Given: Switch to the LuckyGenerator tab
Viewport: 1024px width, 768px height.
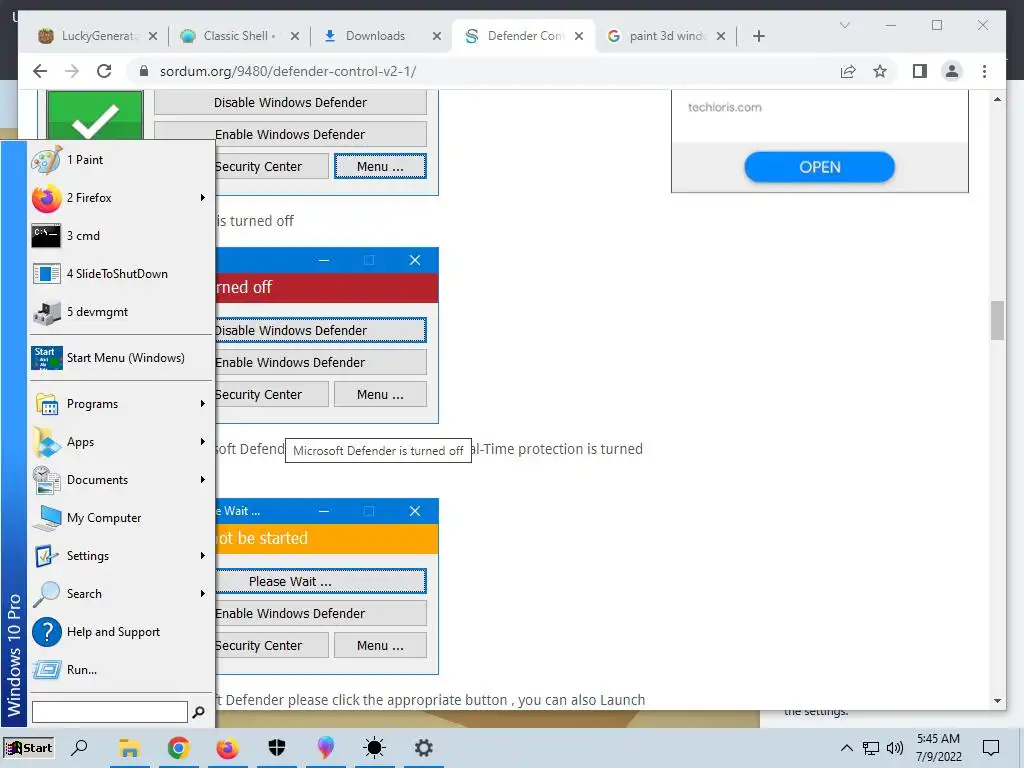Looking at the screenshot, I should 98,36.
